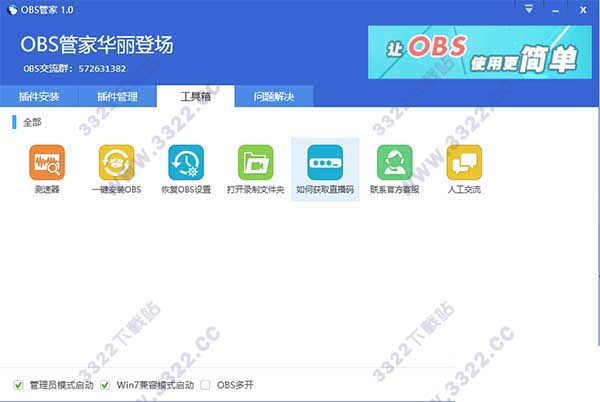
Task: Uncheck the Win7兼容模式启动 checkbox
Action: tap(105, 385)
